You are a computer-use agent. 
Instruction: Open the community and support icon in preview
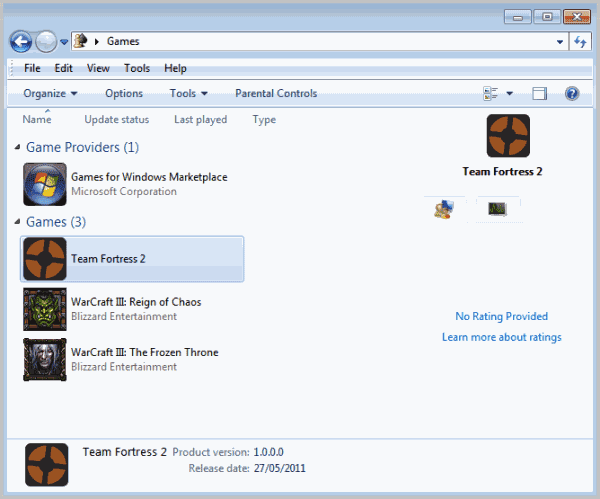[444, 209]
